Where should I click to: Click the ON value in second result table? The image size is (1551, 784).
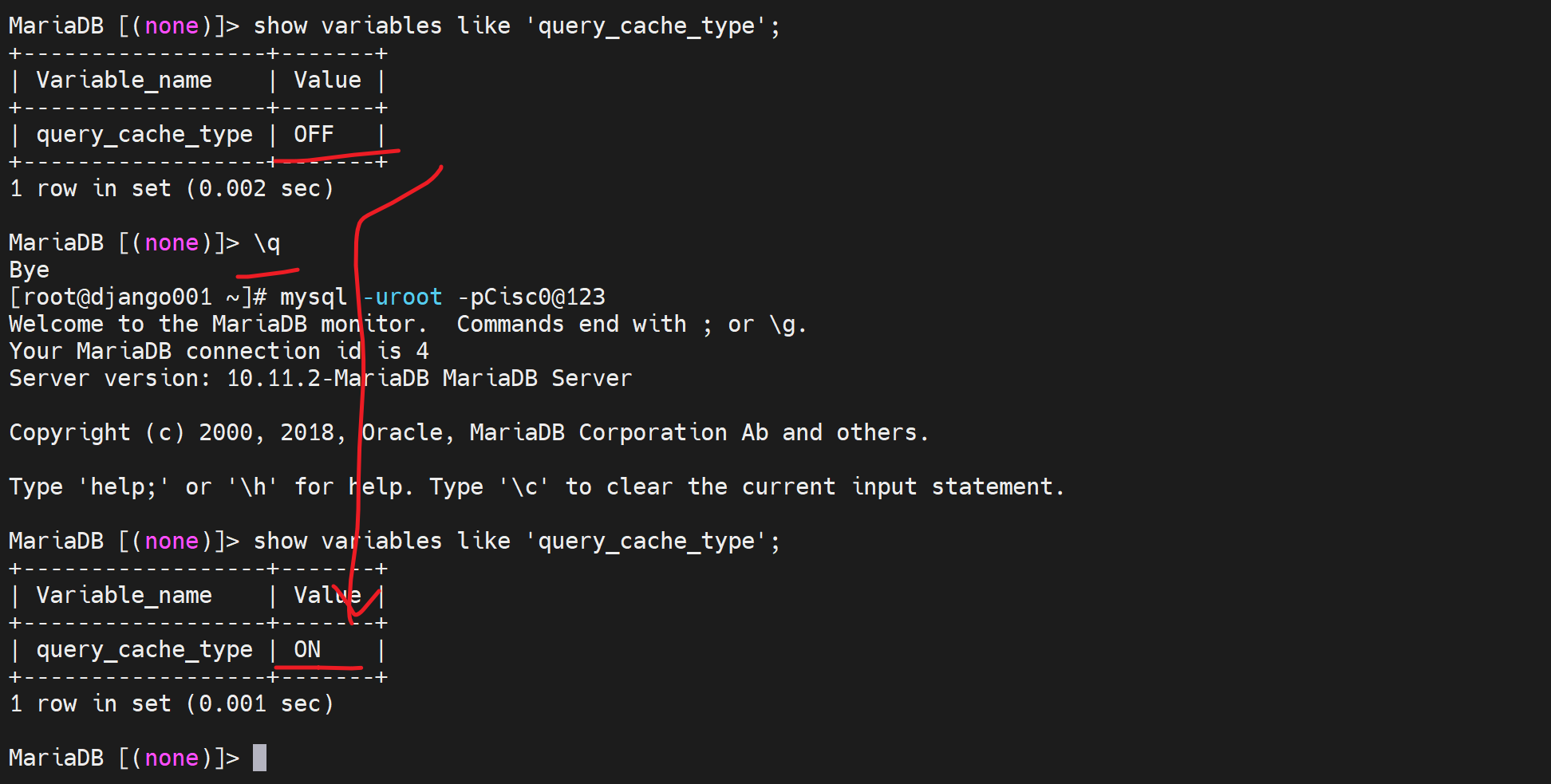point(307,649)
